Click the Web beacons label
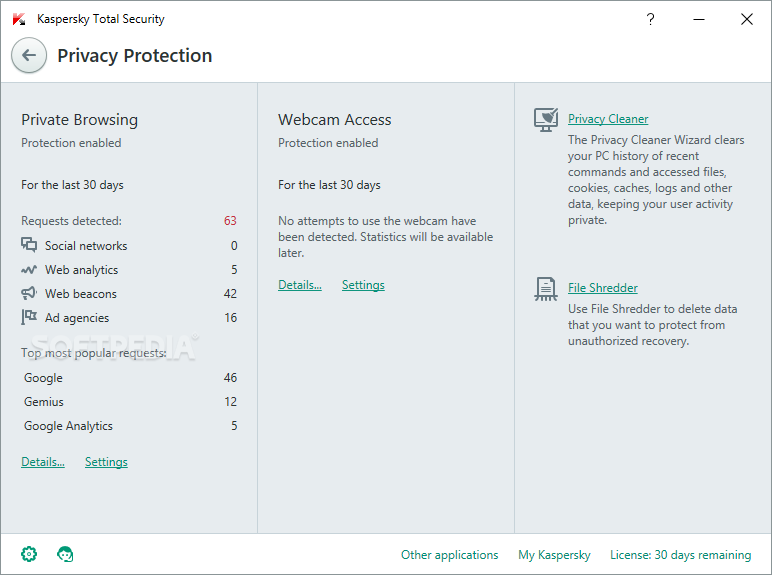Screen dimensions: 772x575 (81, 294)
